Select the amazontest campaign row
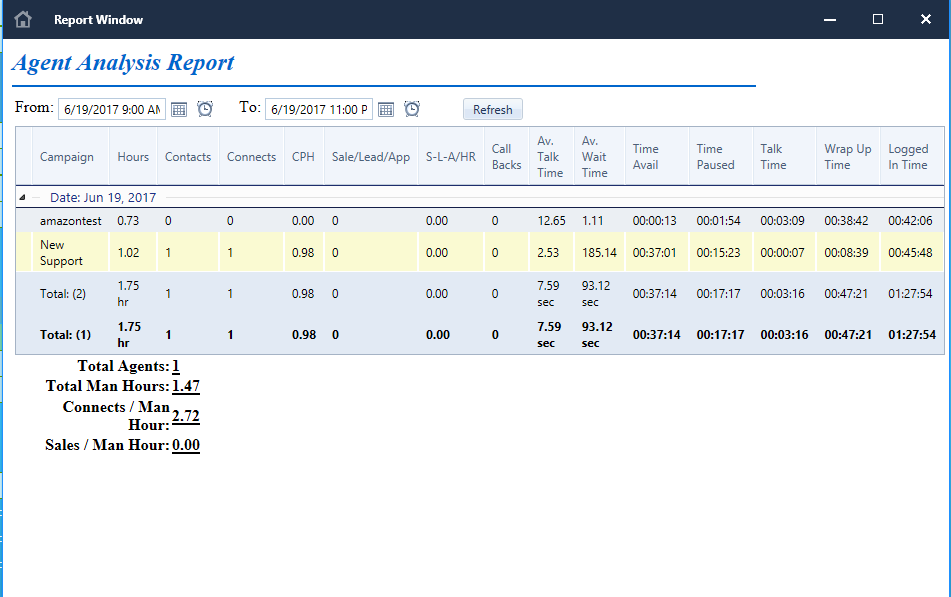951x597 pixels. pos(480,221)
